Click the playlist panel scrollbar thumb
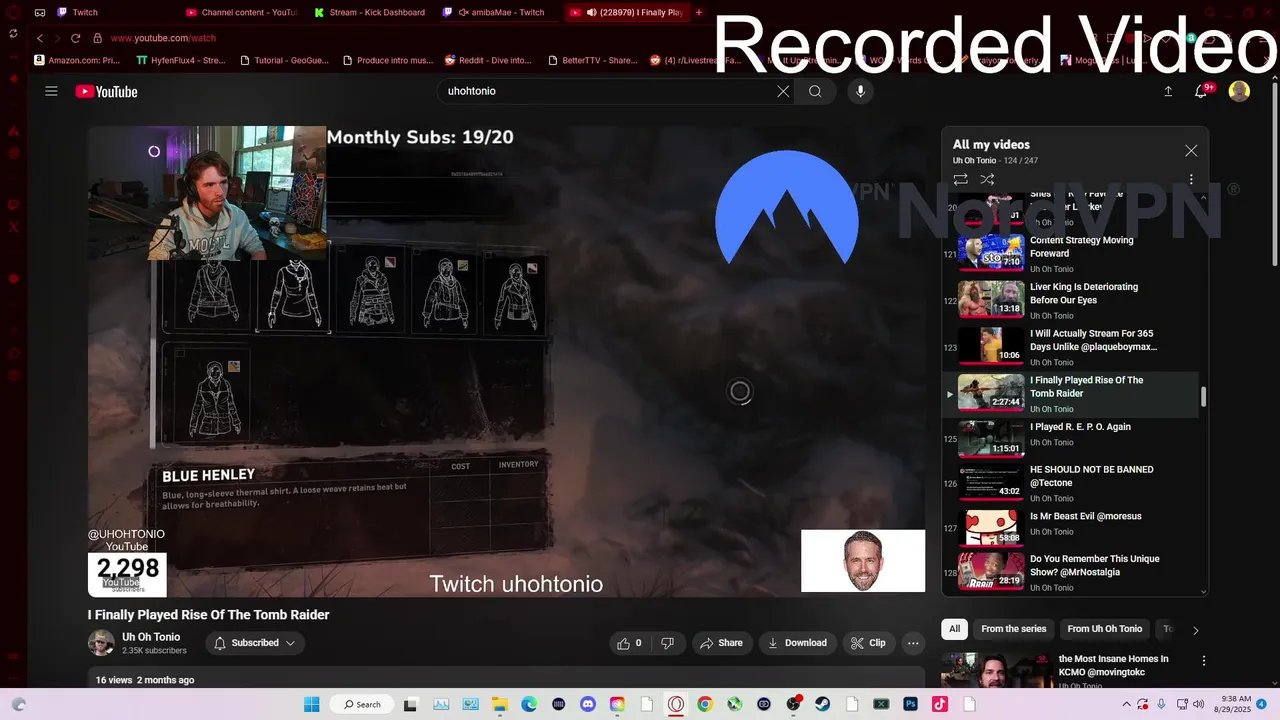 (x=1203, y=397)
